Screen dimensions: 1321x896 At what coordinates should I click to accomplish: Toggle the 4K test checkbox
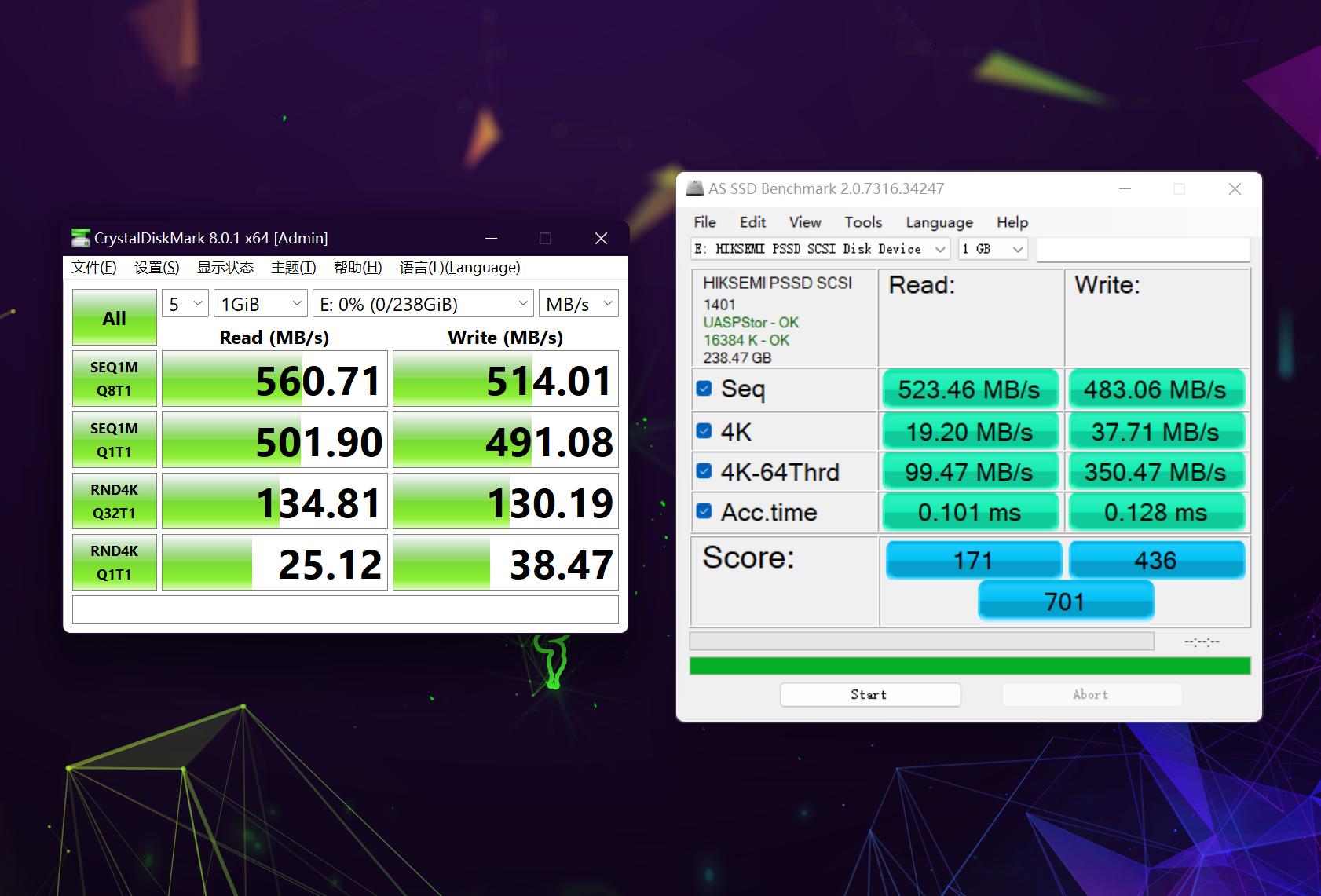point(704,431)
